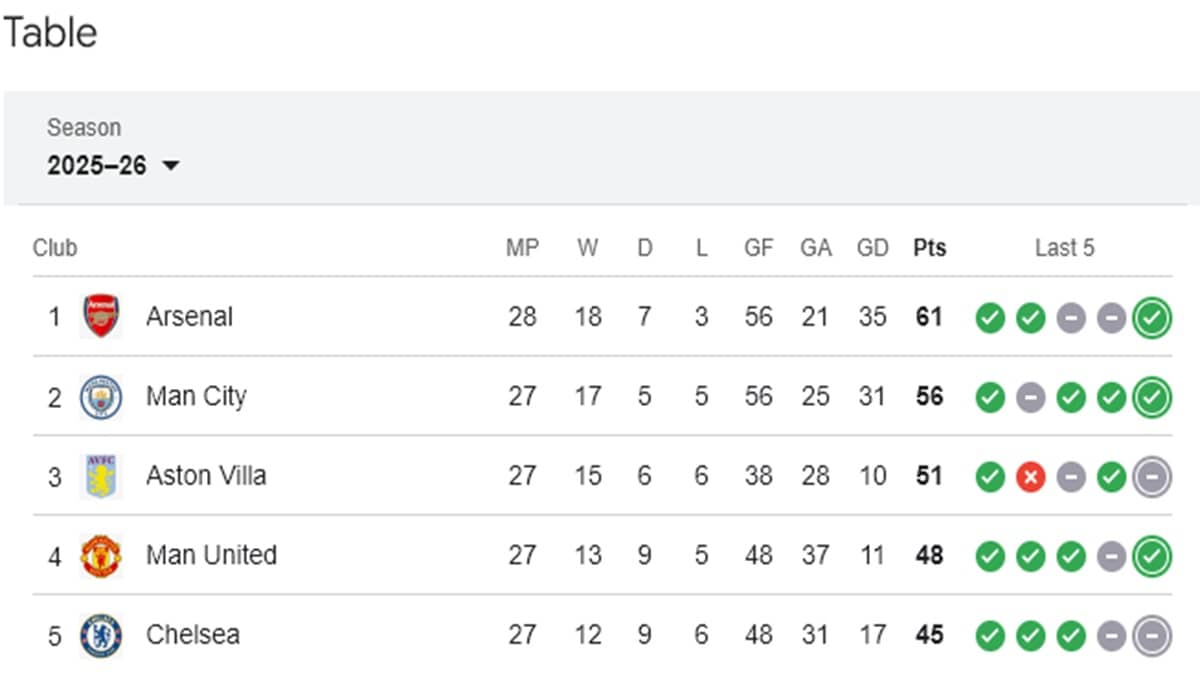Click the Last 5 column header
Viewport: 1200px width, 700px height.
click(x=1064, y=248)
